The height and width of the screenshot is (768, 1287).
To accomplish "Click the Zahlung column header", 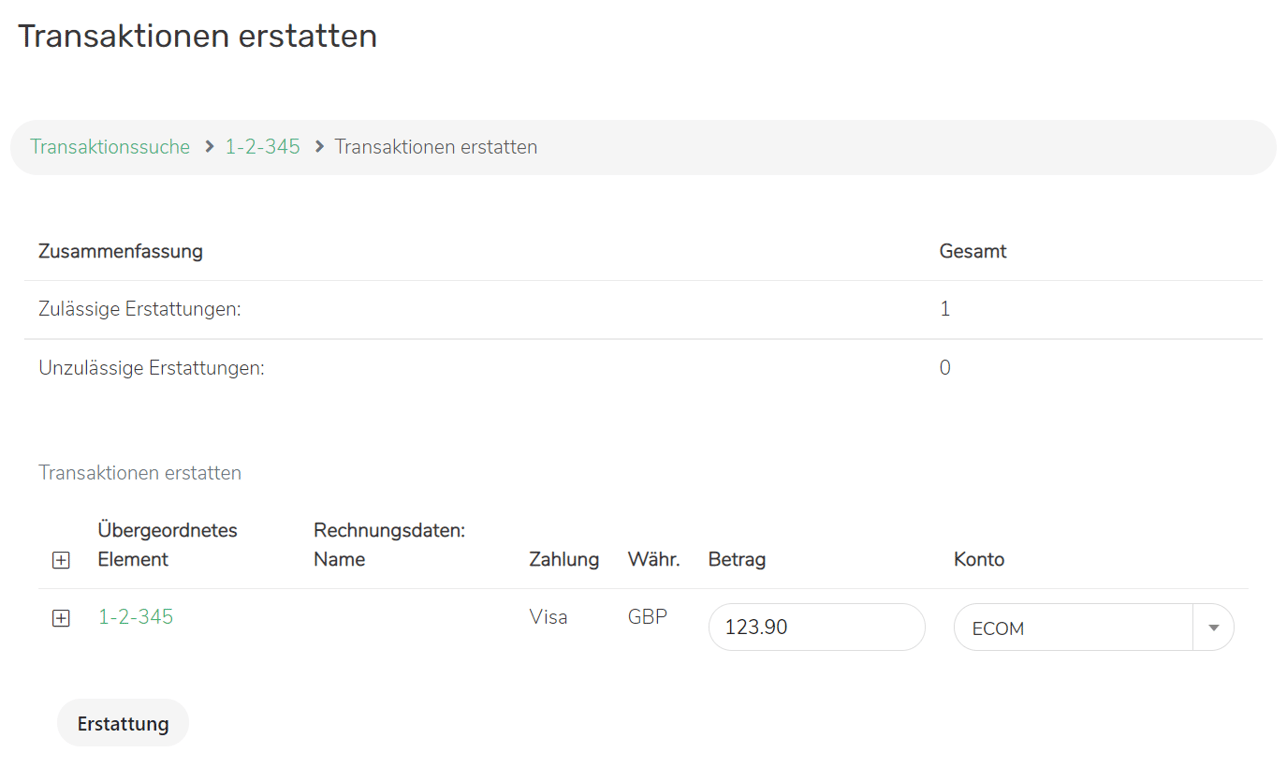I will [564, 559].
